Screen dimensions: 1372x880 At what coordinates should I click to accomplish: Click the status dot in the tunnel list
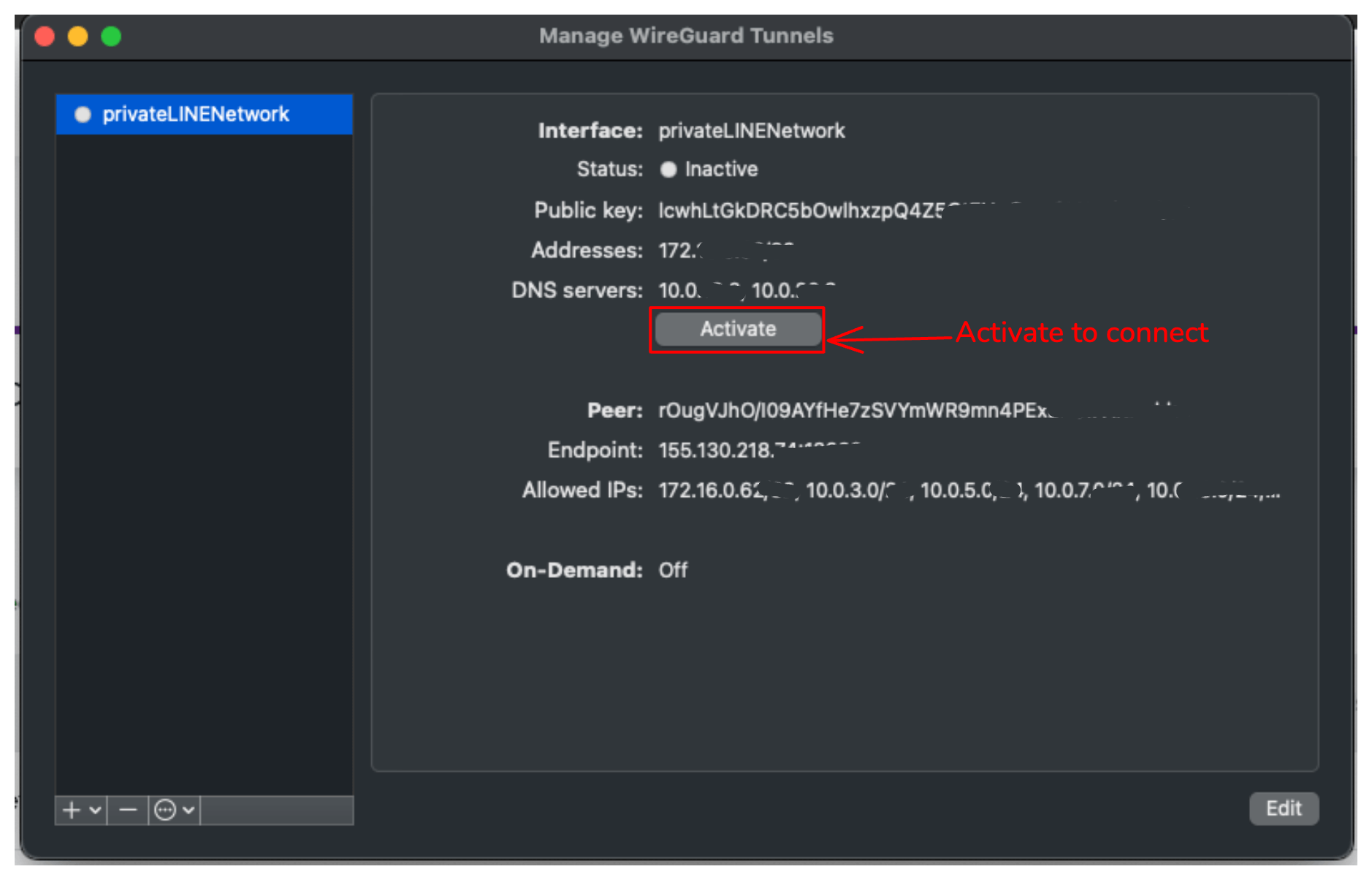point(83,115)
